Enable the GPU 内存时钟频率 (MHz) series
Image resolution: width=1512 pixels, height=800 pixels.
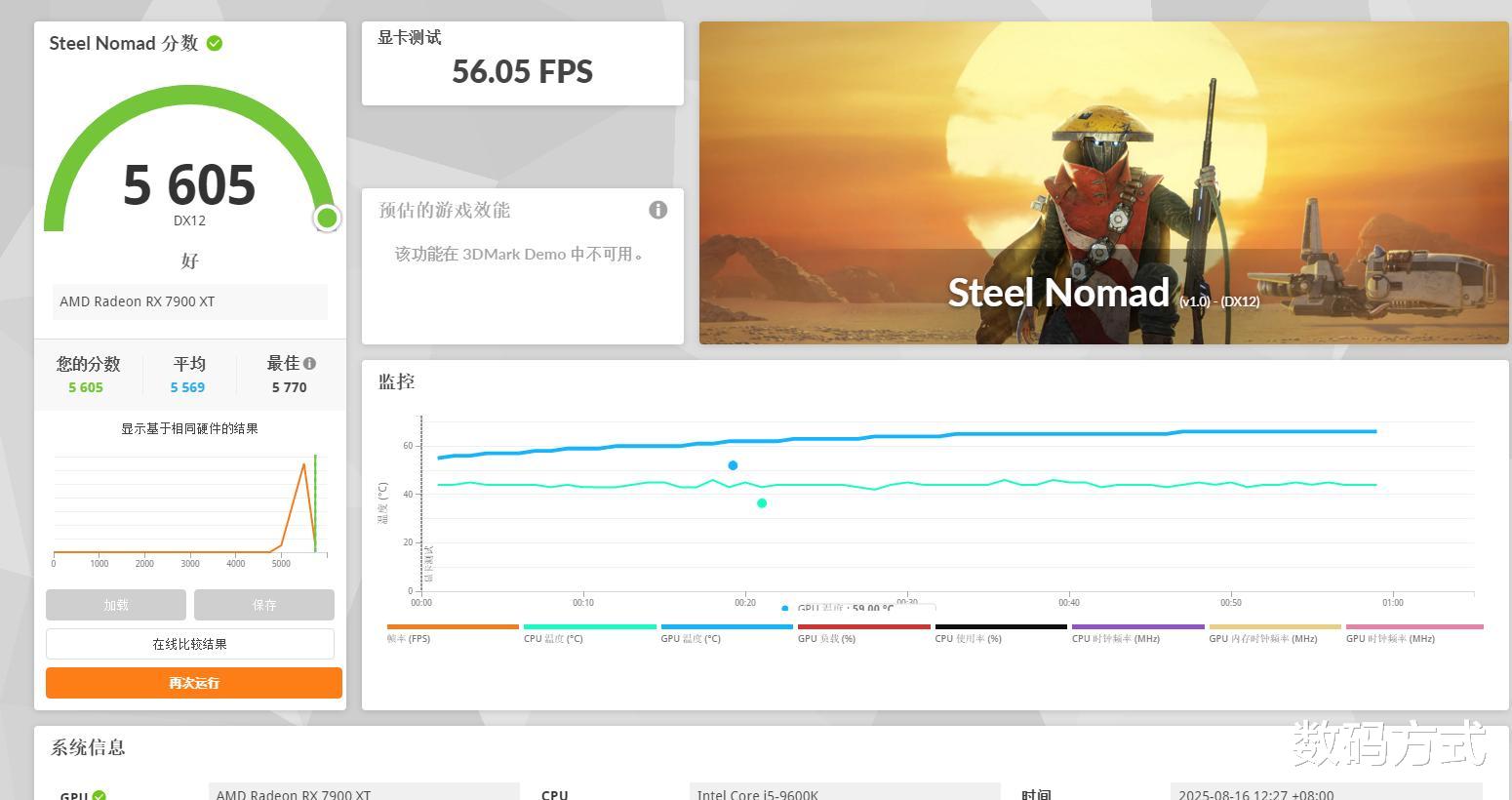coord(1275,633)
